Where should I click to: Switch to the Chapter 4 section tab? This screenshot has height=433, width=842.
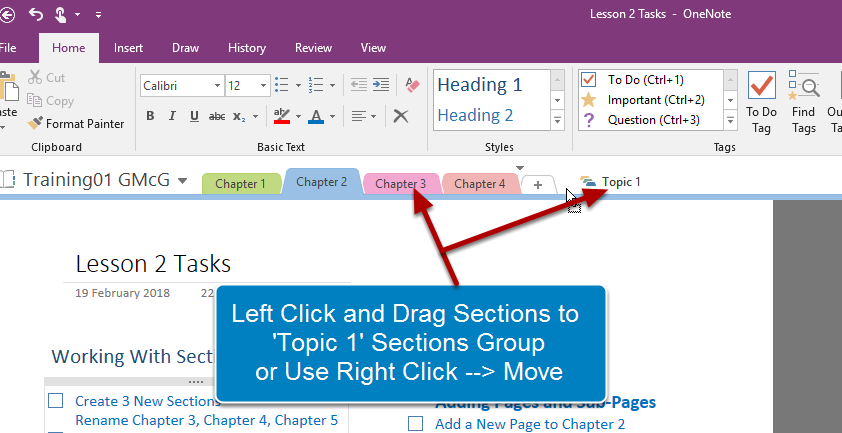480,184
